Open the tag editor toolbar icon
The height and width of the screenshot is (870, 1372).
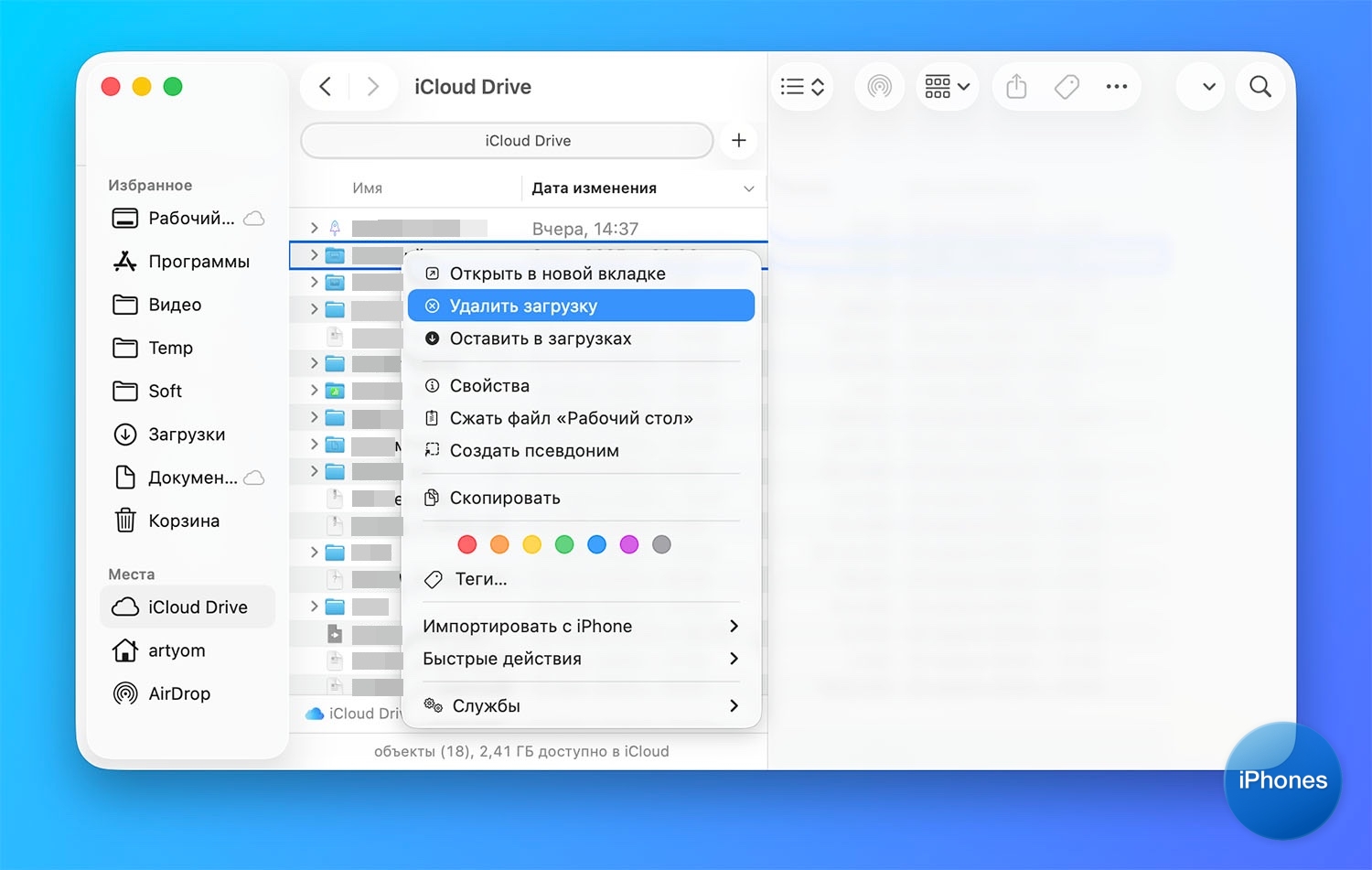[x=1067, y=87]
